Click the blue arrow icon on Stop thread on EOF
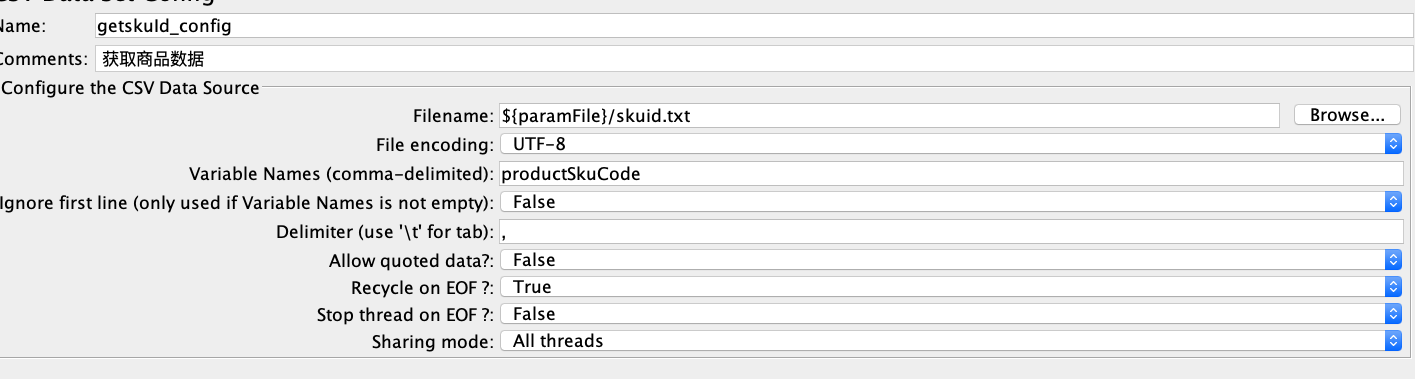Image resolution: width=1415 pixels, height=379 pixels. pyautogui.click(x=1393, y=314)
